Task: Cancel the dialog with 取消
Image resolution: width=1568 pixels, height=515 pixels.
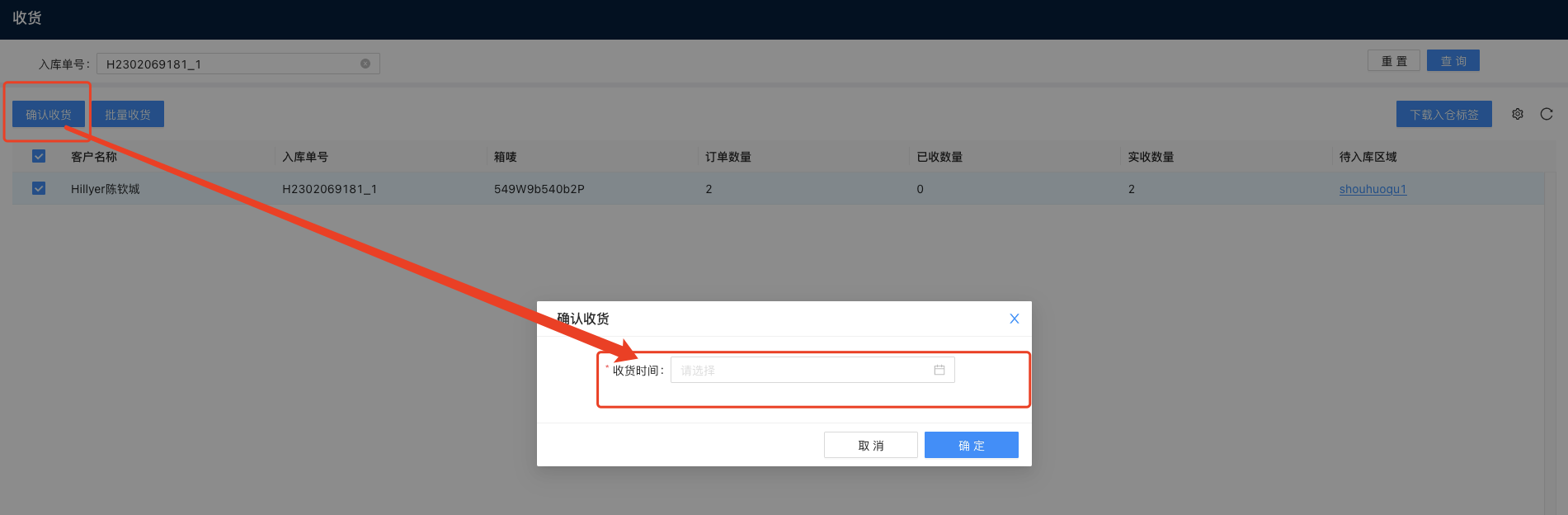Action: click(870, 445)
